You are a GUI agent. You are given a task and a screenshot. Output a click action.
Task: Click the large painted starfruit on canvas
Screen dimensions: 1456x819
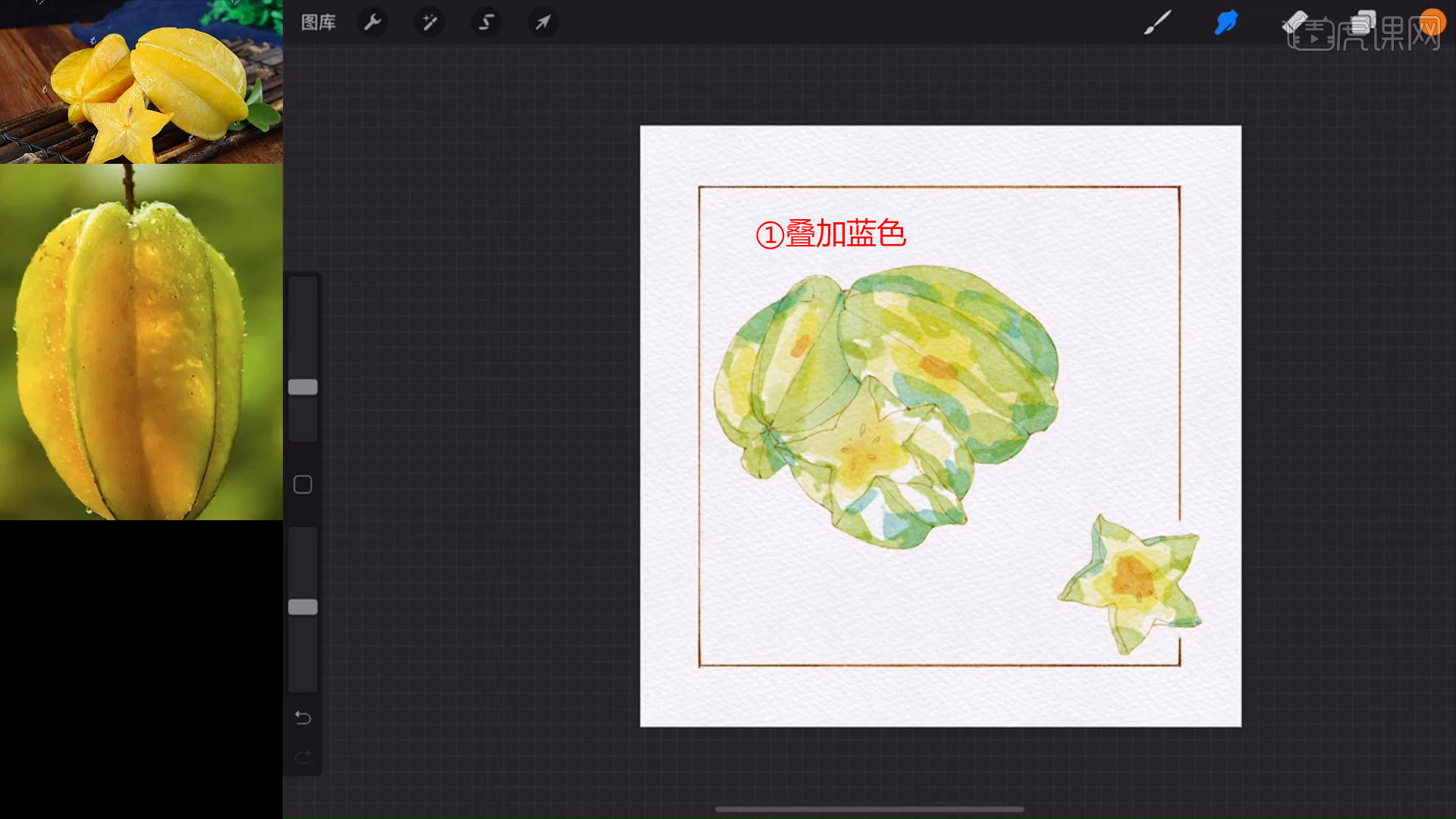[886, 406]
